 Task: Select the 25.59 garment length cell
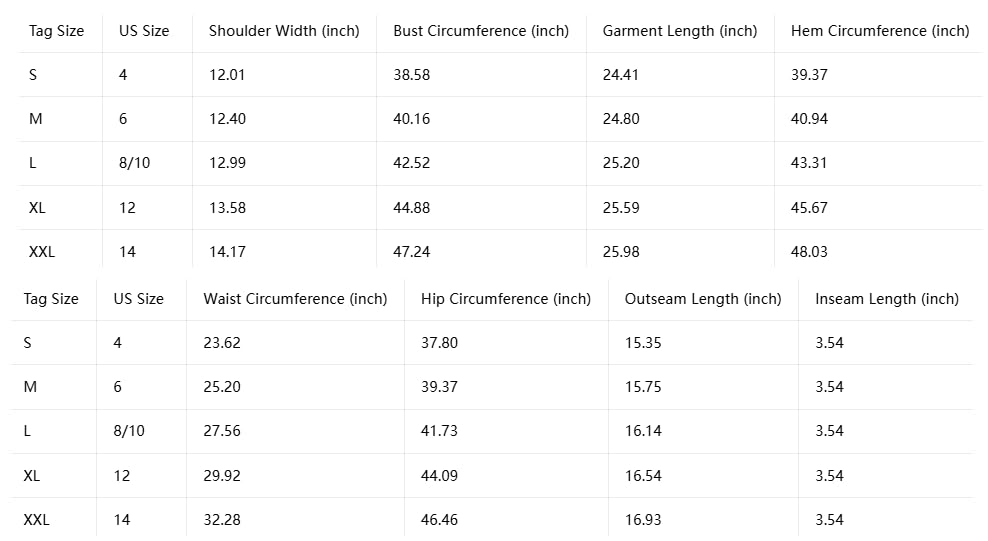[621, 208]
